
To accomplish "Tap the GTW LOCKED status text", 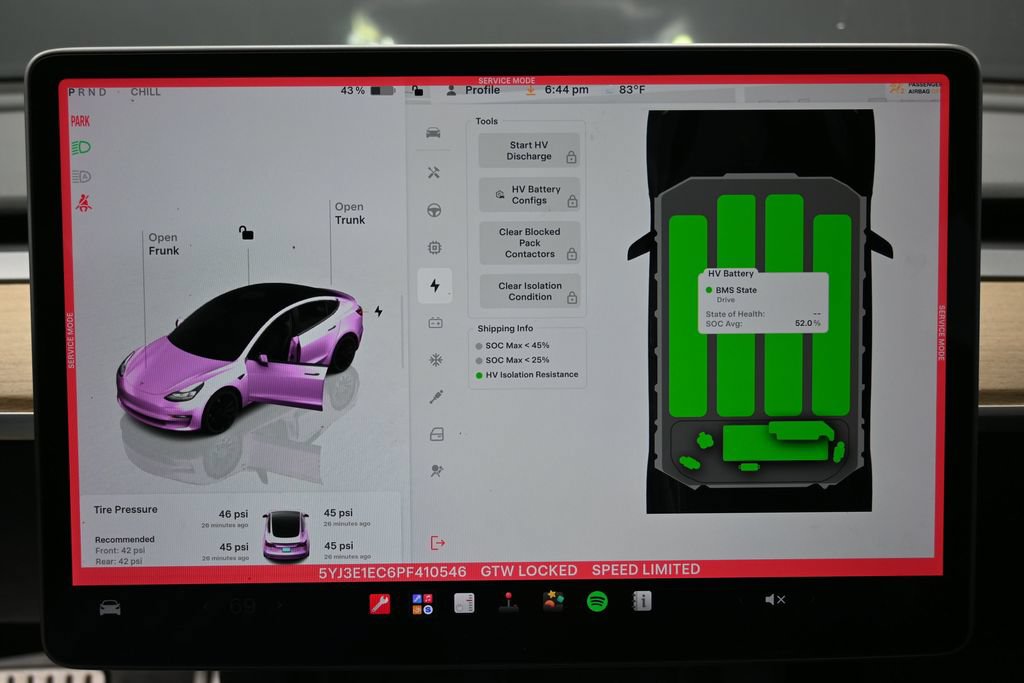I will pos(529,571).
